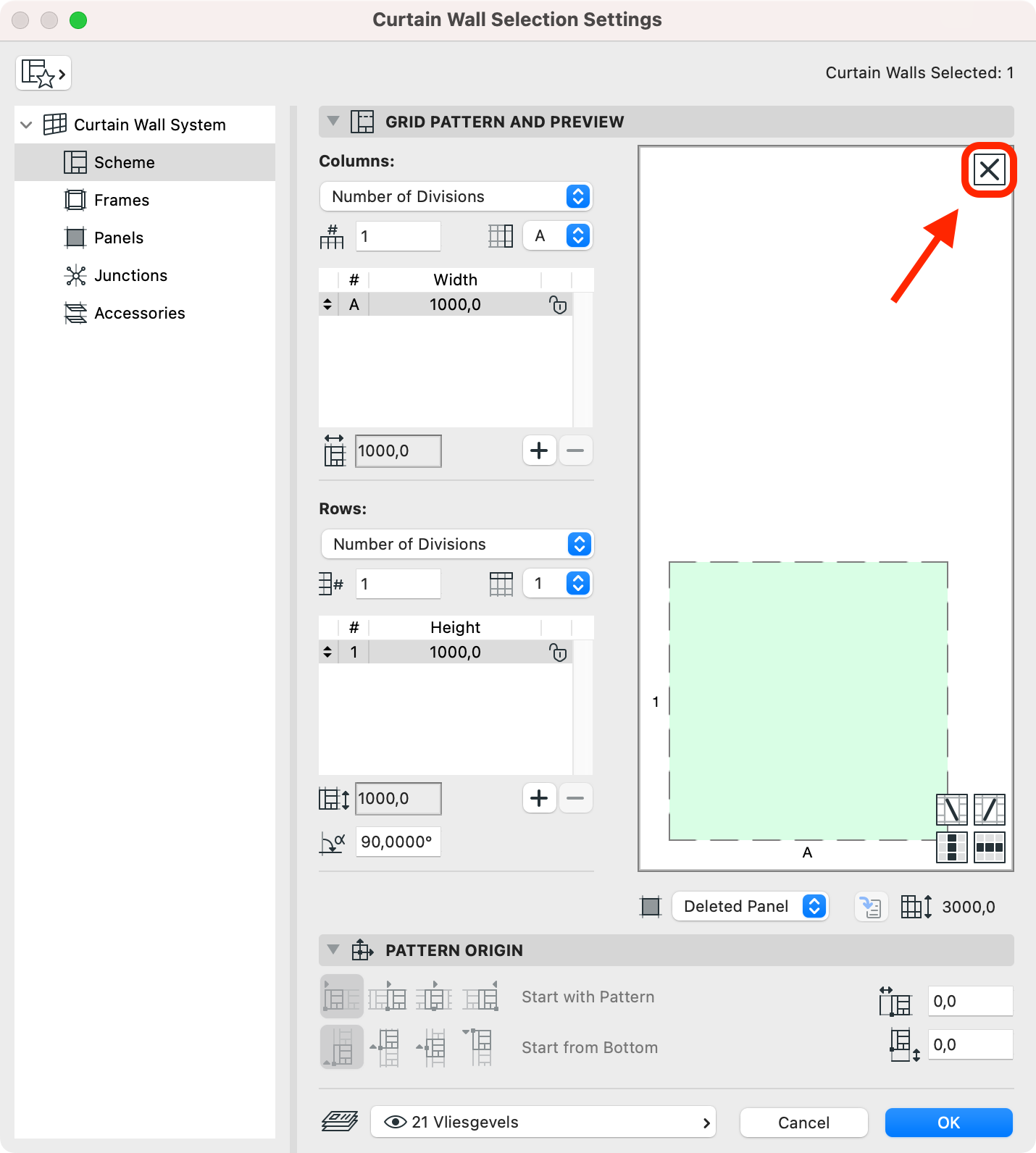1036x1153 pixels.
Task: Click the column selection grid icon
Action: point(501,236)
